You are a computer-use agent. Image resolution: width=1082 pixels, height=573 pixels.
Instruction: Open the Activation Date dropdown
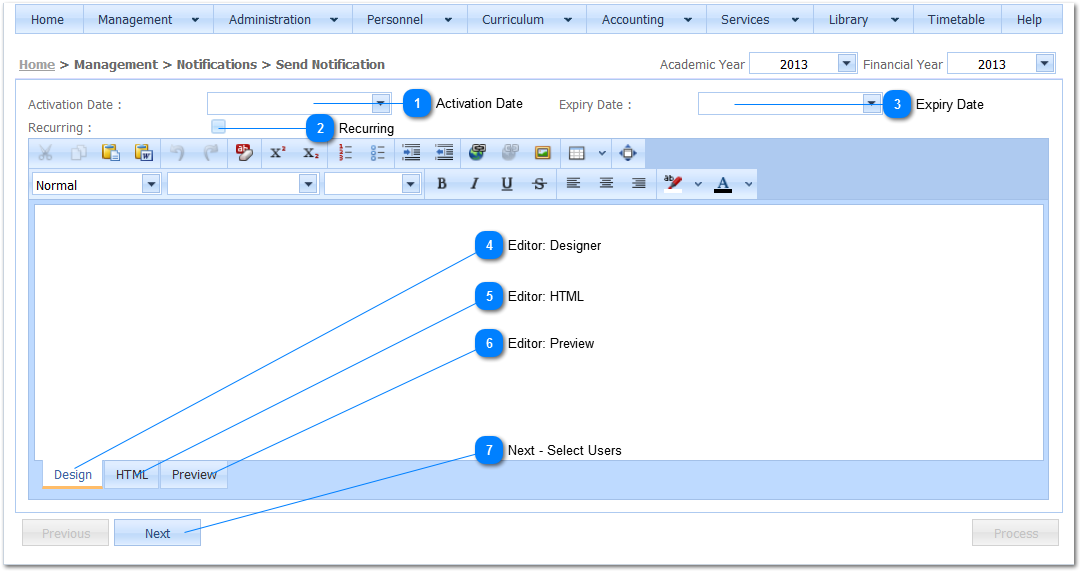tap(380, 104)
